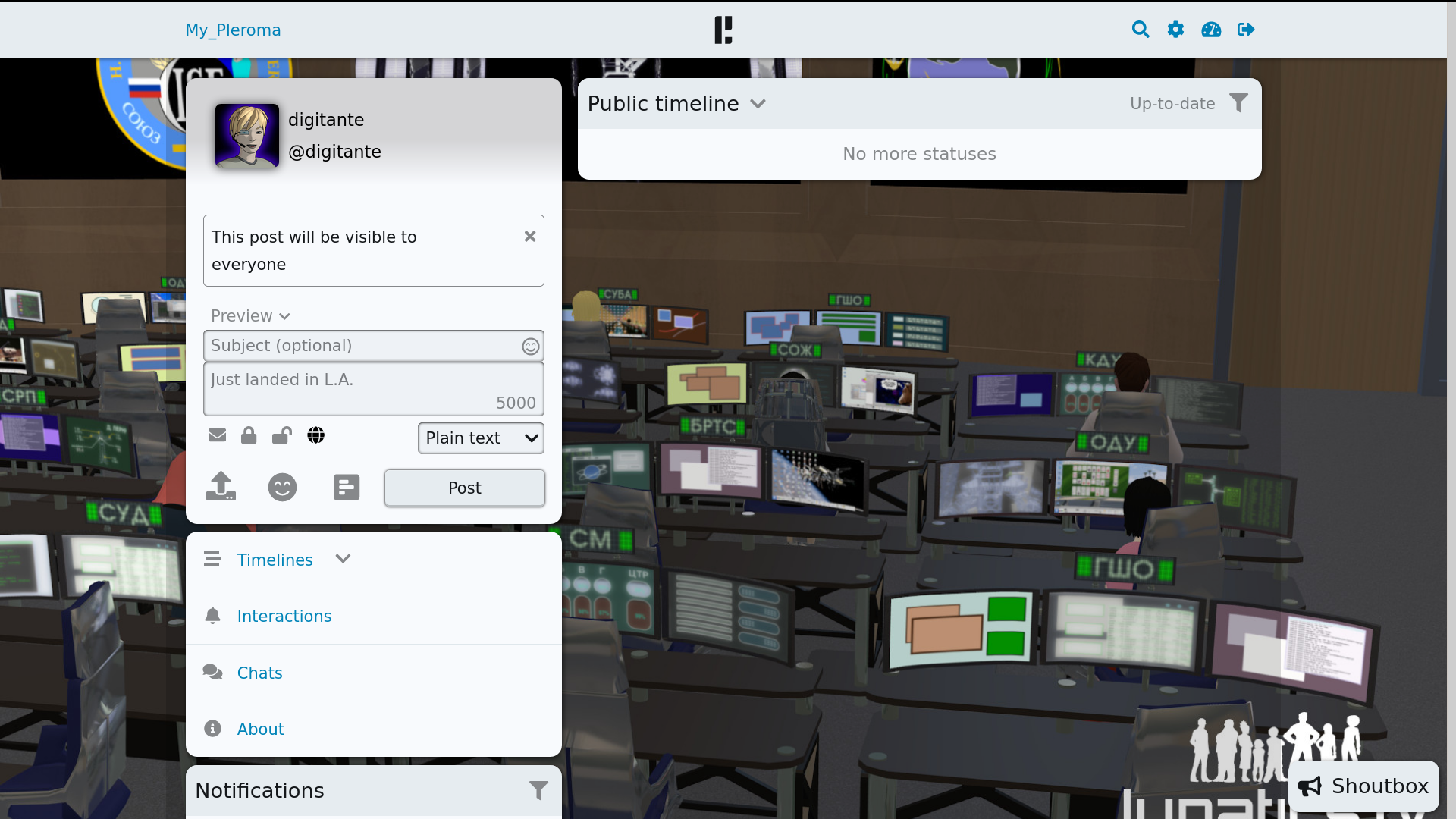Expand the Public timeline chevron menu
Viewport: 1456px width, 819px height.
click(758, 104)
